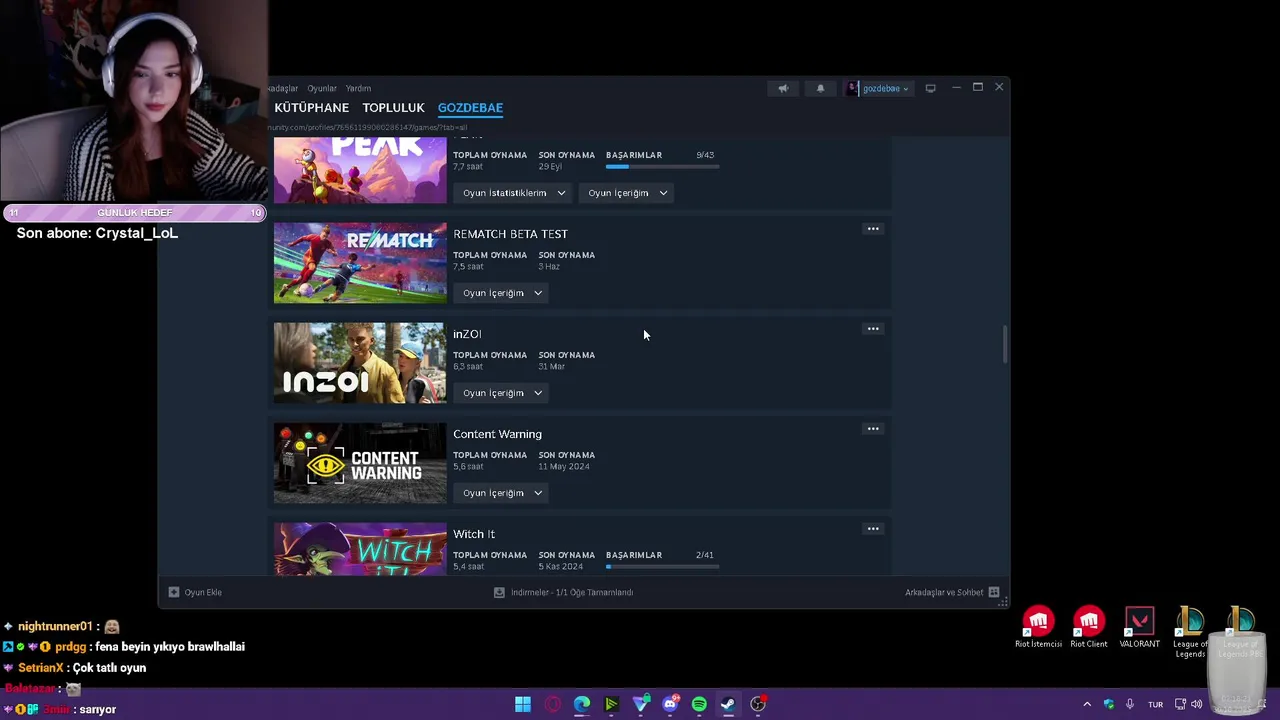Open Riot Client desktop shortcut

(x=1089, y=628)
